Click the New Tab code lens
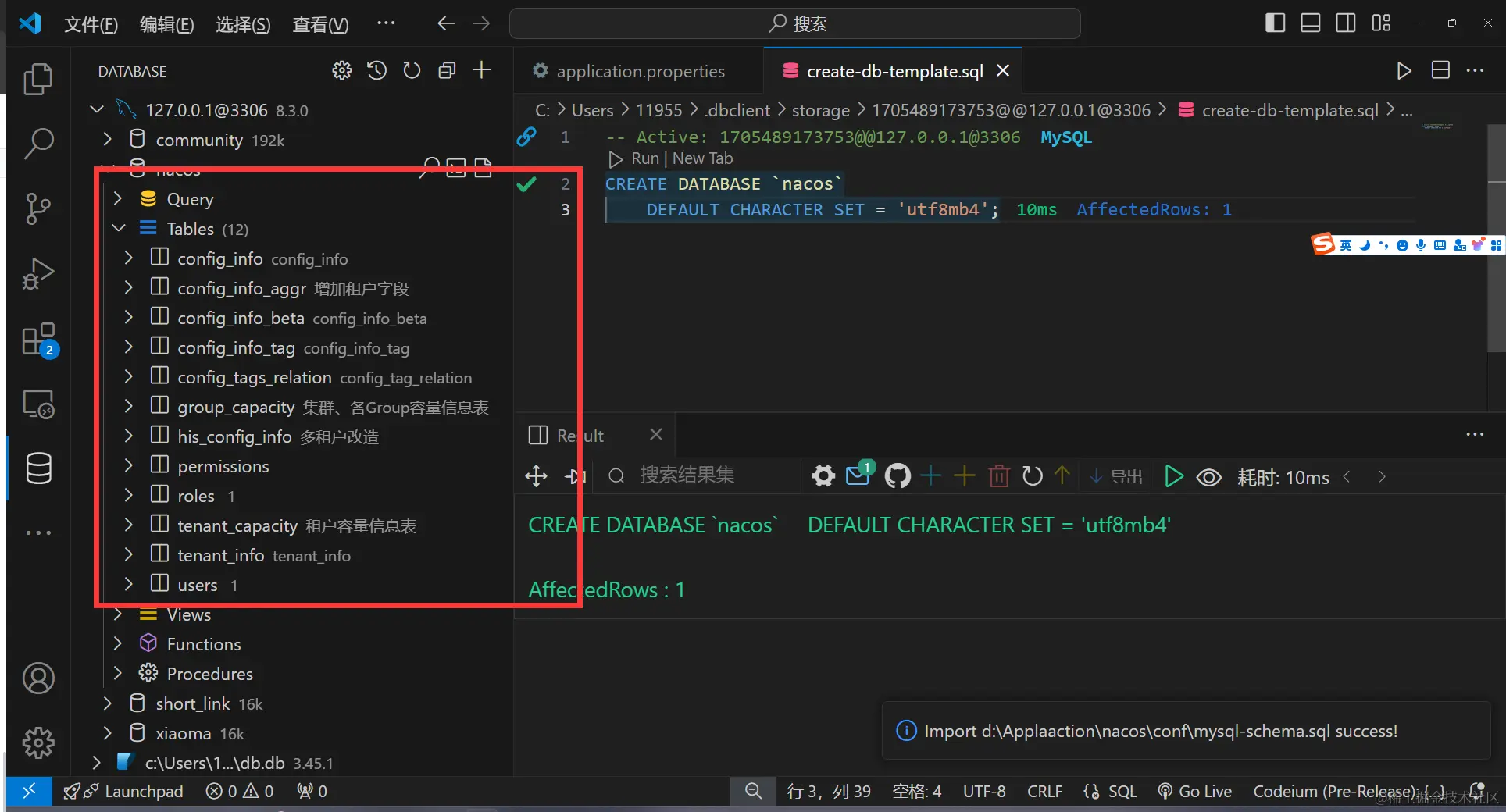The height and width of the screenshot is (812, 1506). coord(702,158)
